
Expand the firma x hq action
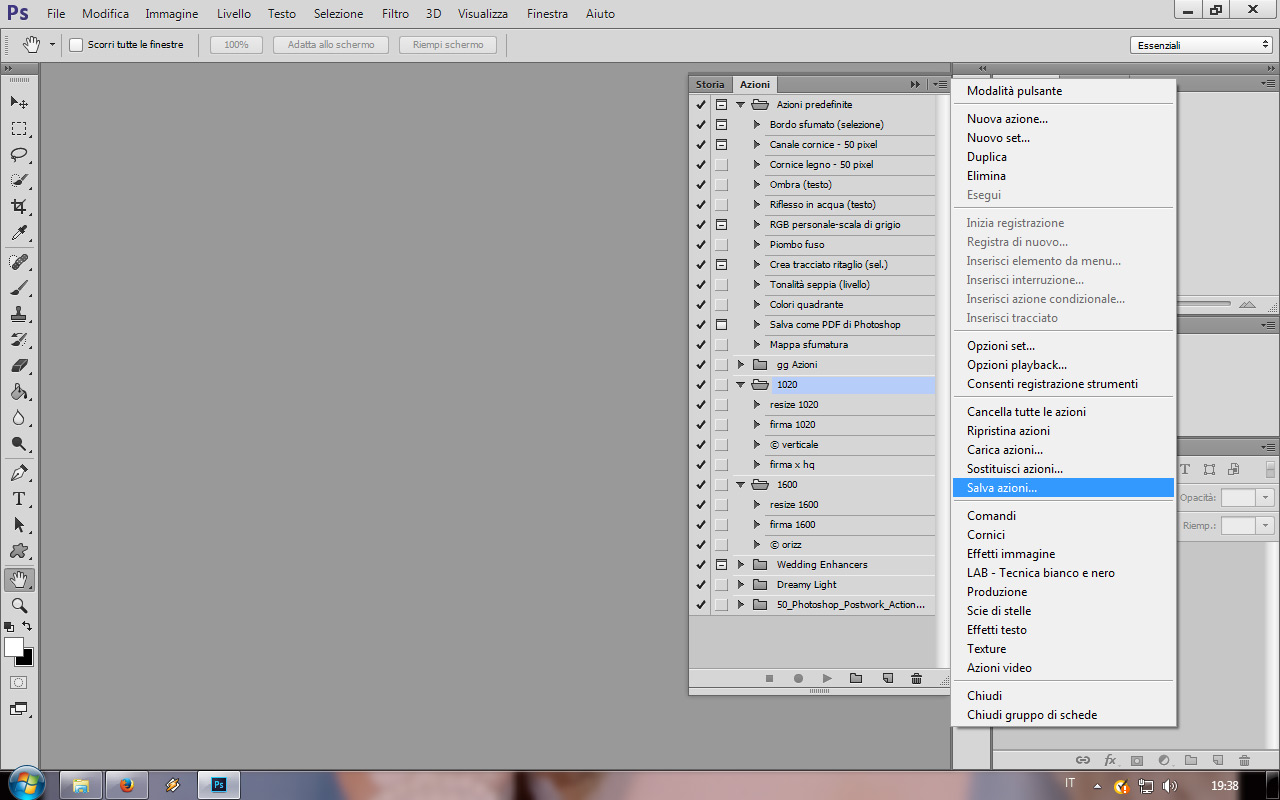pos(757,464)
